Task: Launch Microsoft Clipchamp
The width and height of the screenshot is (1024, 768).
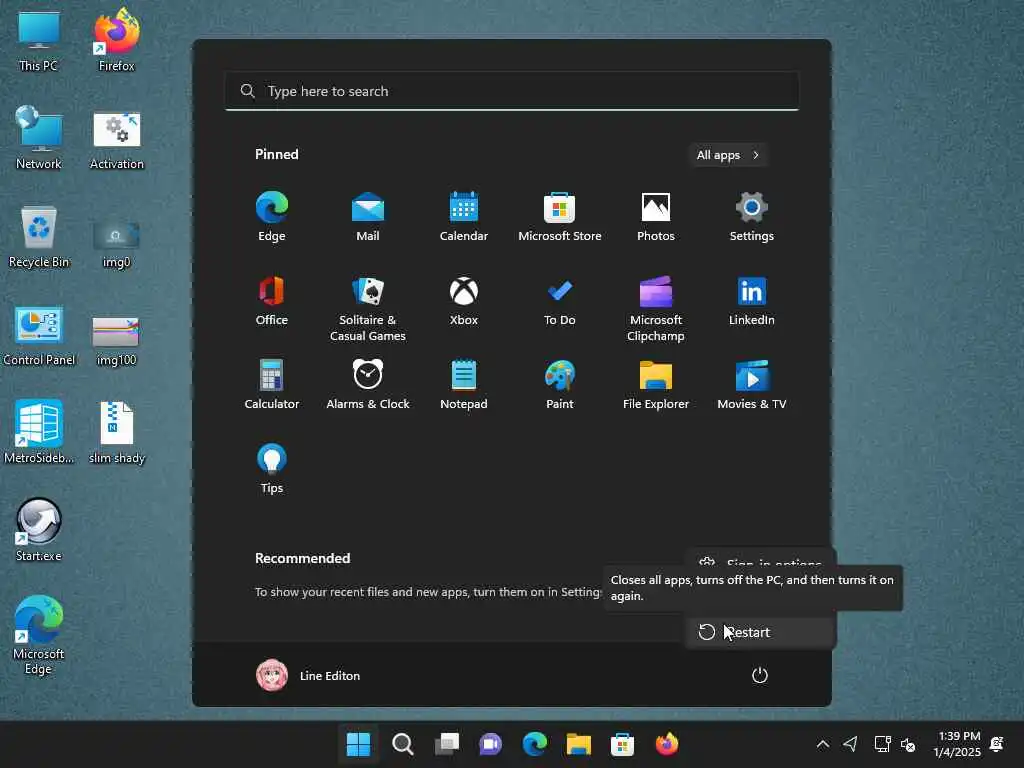Action: coord(656,309)
